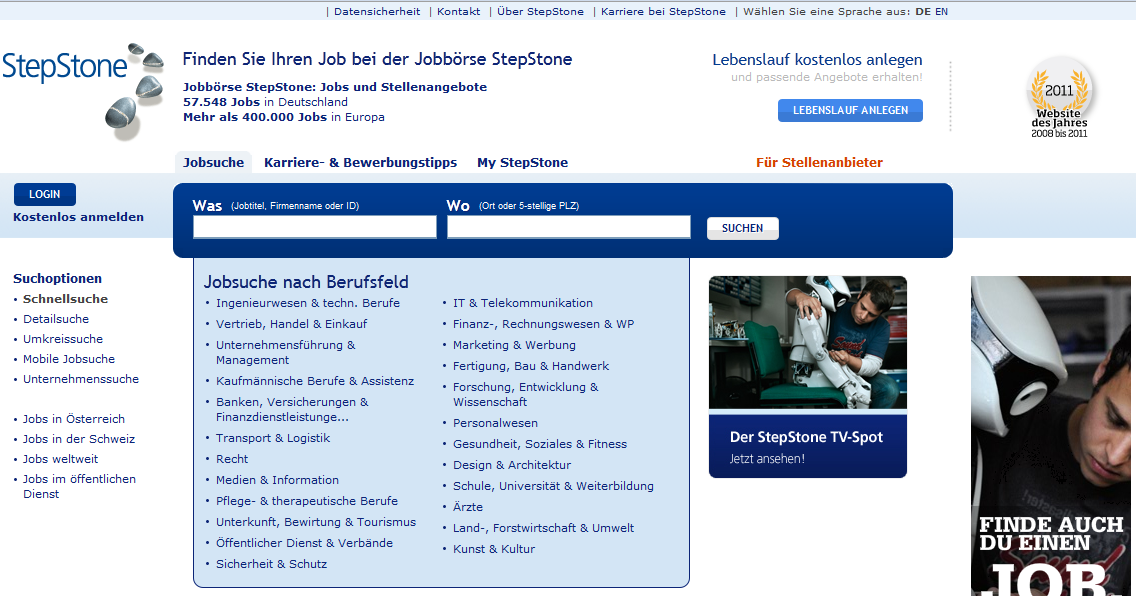The height and width of the screenshot is (596, 1136).
Task: Open Unternehmenssuche option
Action: (x=80, y=379)
